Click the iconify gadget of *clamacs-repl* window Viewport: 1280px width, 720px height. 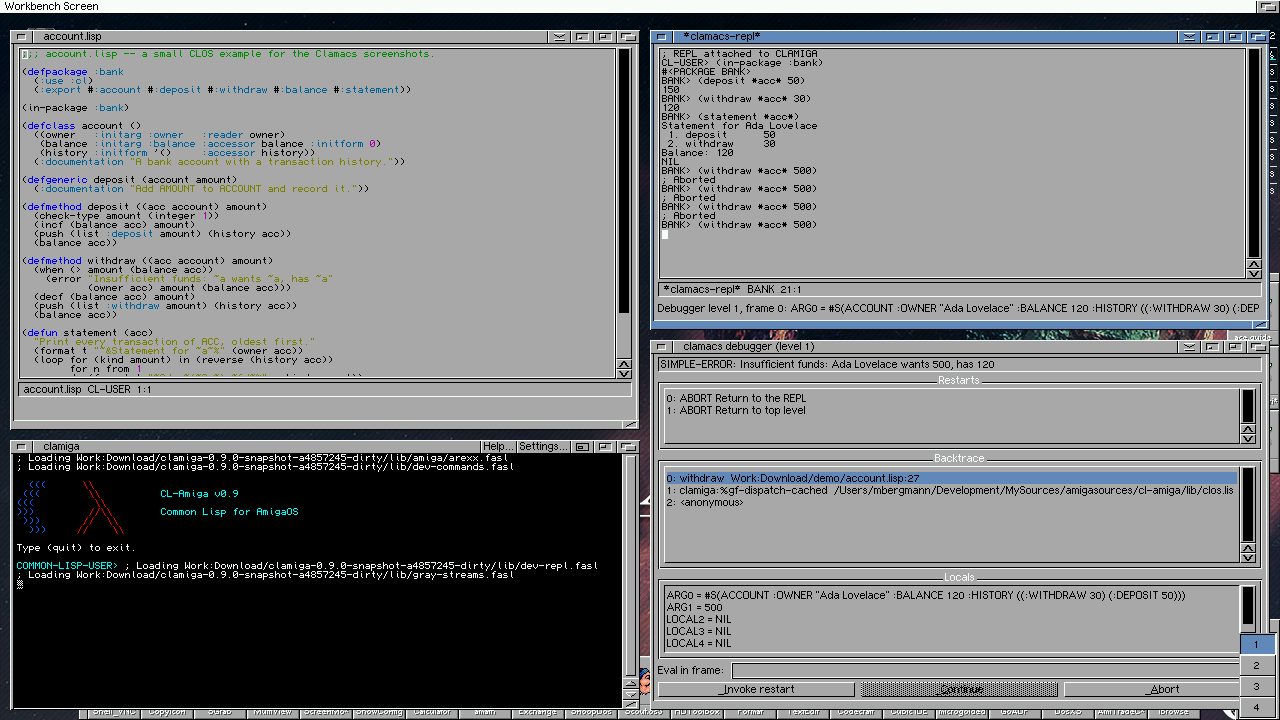click(x=1212, y=37)
